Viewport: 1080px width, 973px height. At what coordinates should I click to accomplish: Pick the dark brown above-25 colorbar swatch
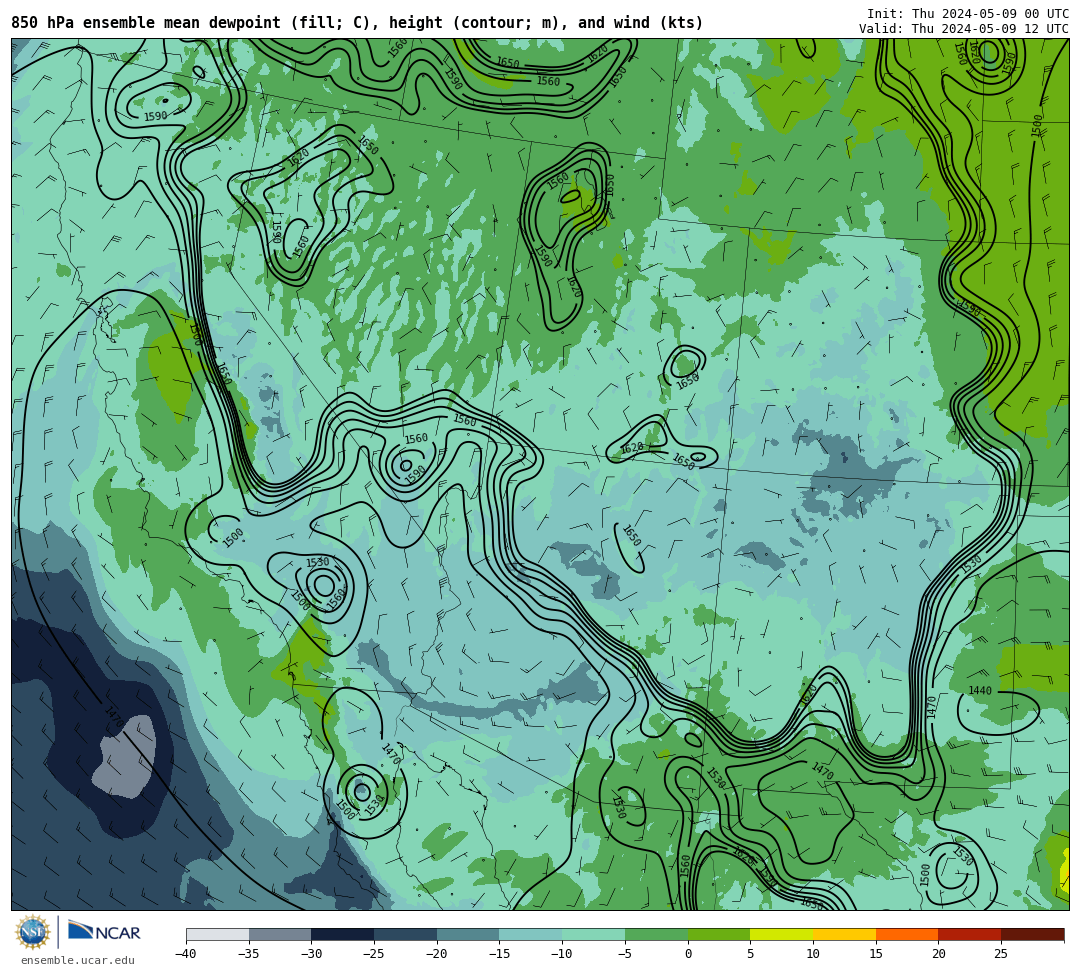click(x=1032, y=934)
